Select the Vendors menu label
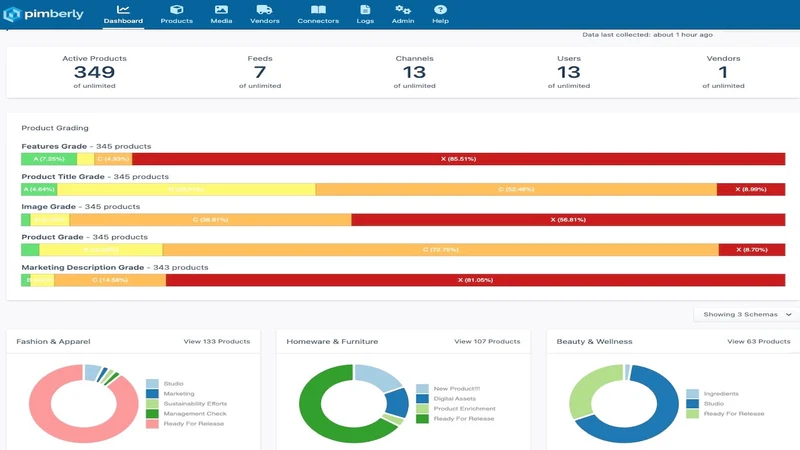The width and height of the screenshot is (800, 450). point(264,21)
